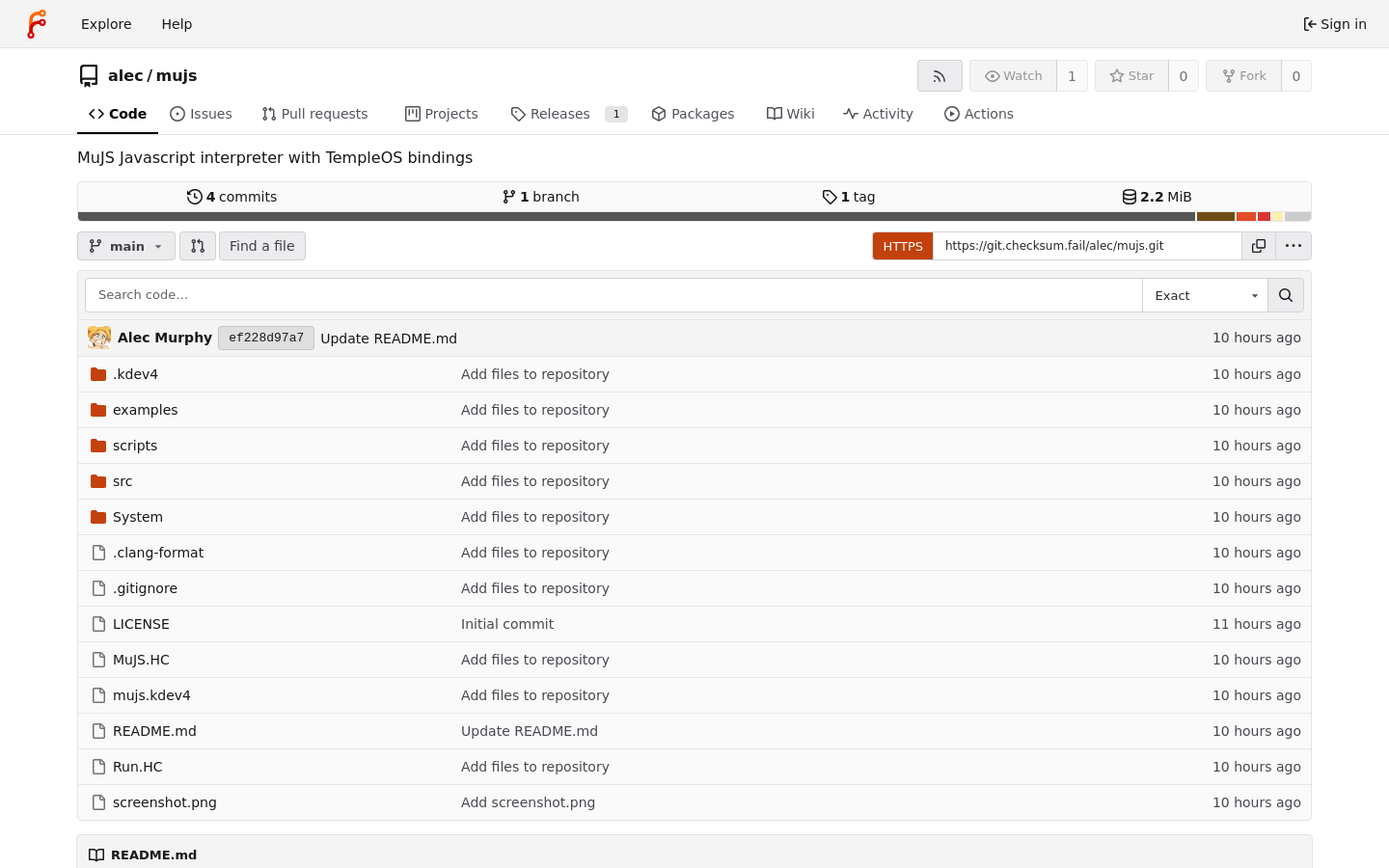The height and width of the screenshot is (868, 1389).
Task: Click the dark gray language bar segment
Action: coord(637,217)
